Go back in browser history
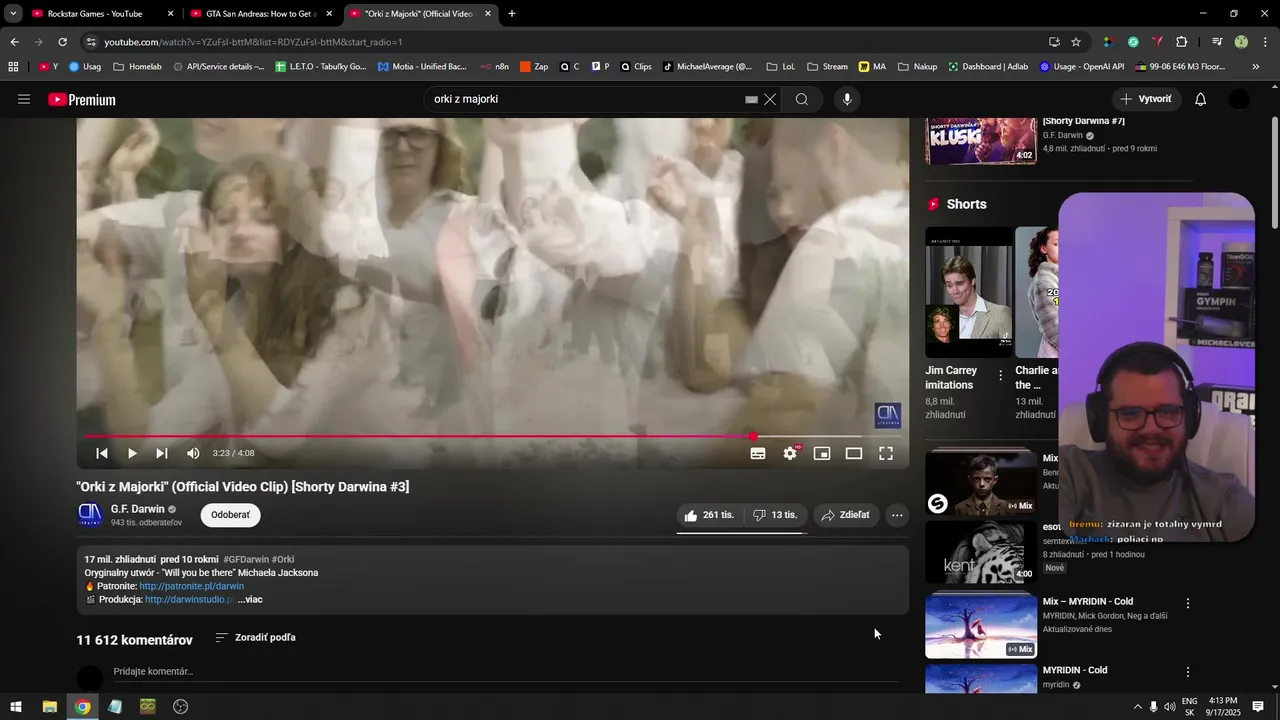This screenshot has width=1280, height=720. (14, 42)
